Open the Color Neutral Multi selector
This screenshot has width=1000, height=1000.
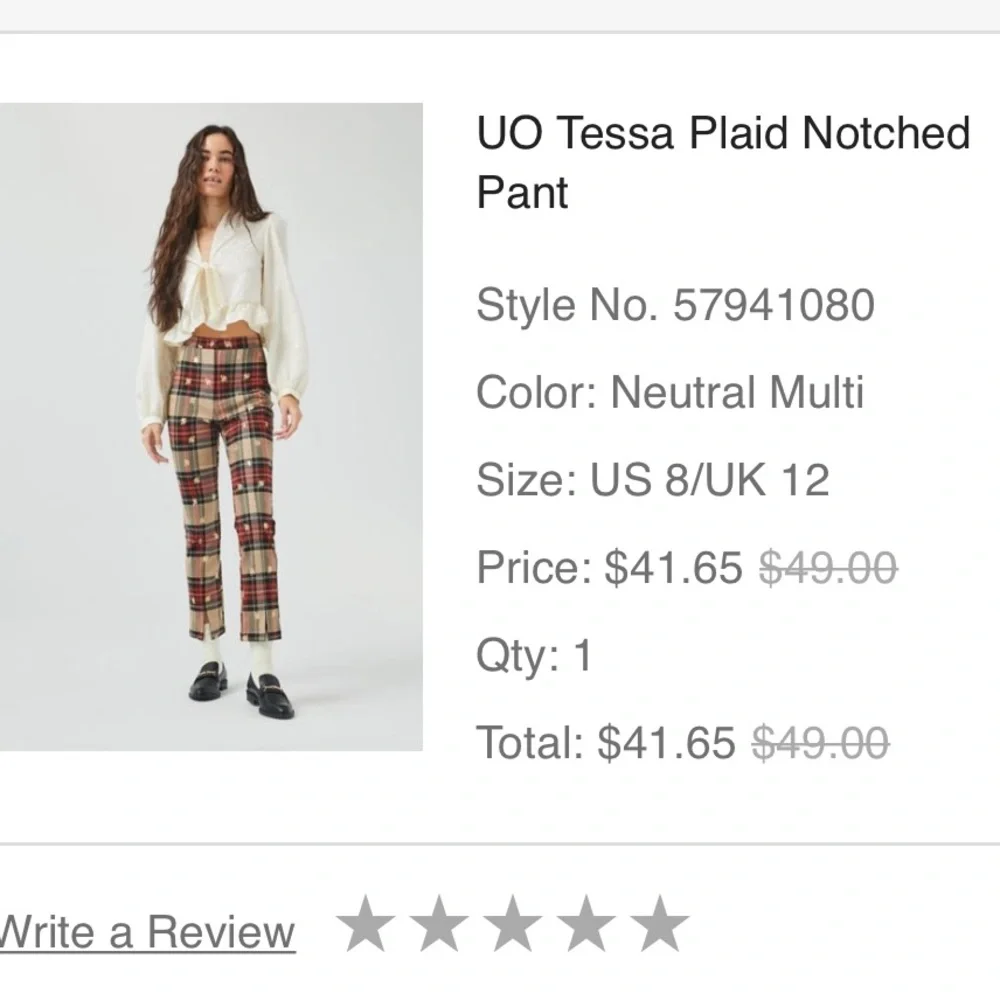pos(670,391)
